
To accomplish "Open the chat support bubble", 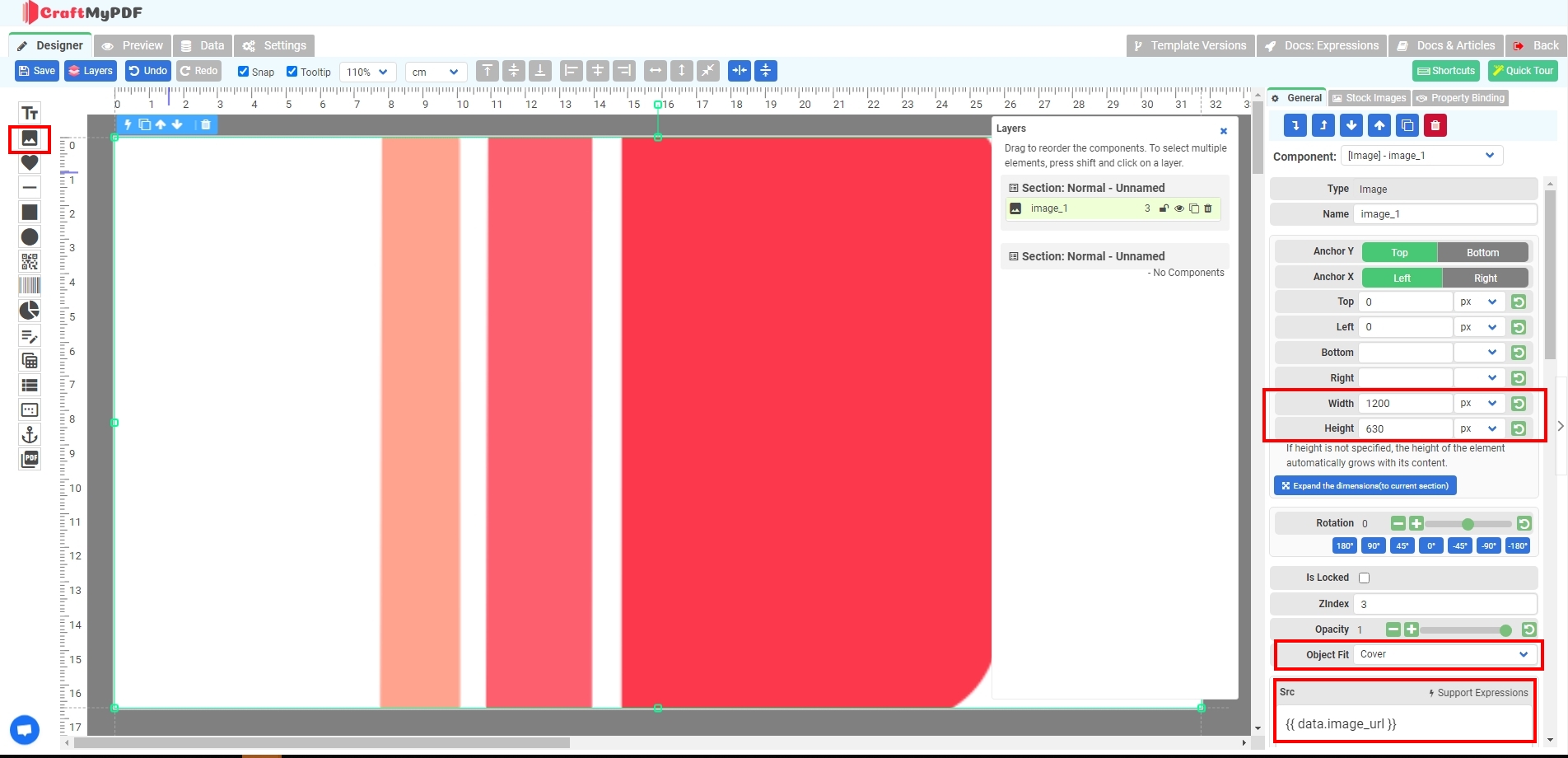I will (x=25, y=730).
